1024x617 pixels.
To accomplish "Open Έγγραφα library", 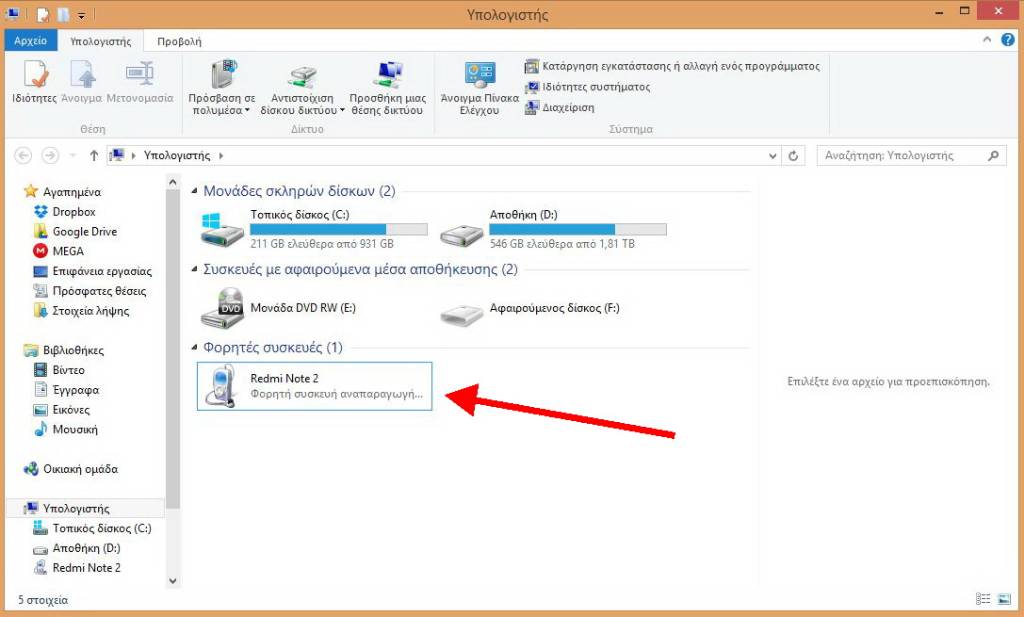I will (x=67, y=390).
